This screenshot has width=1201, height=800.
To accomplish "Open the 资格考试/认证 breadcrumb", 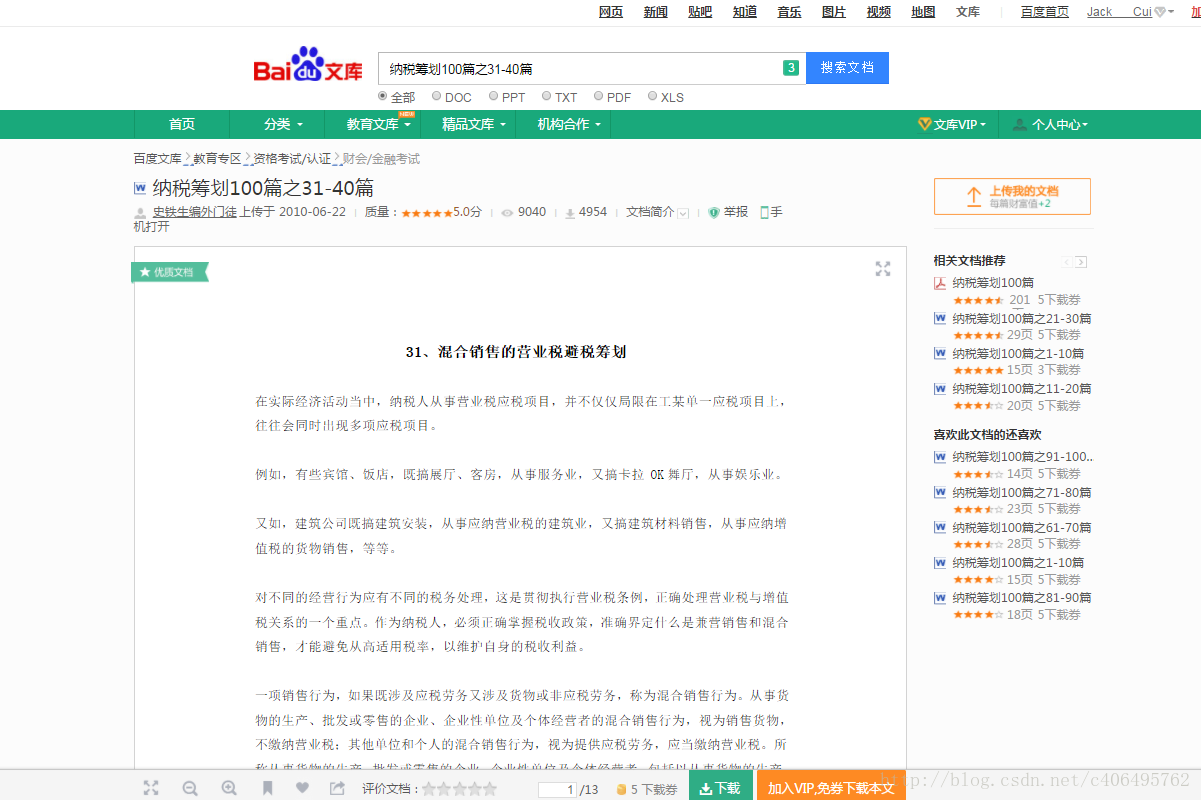I will [x=291, y=158].
